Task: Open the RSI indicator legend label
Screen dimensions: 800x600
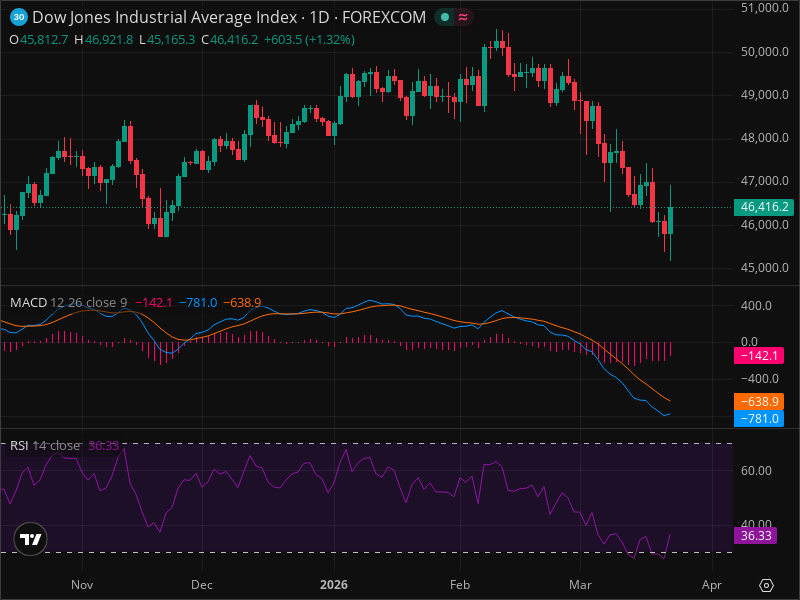Action: 19,446
